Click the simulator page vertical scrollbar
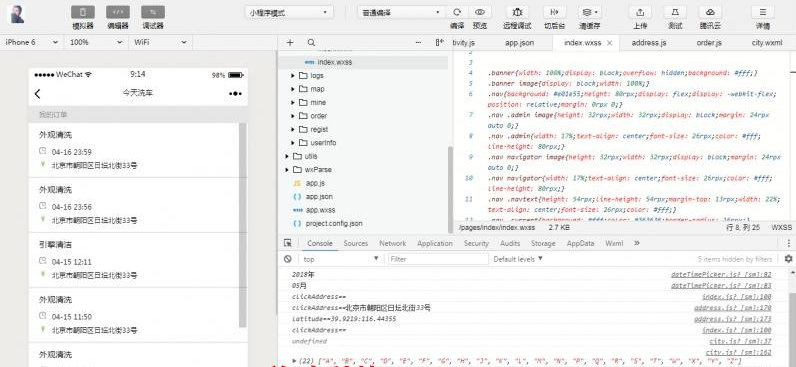Viewport: 796px width, 367px height. (x=243, y=225)
